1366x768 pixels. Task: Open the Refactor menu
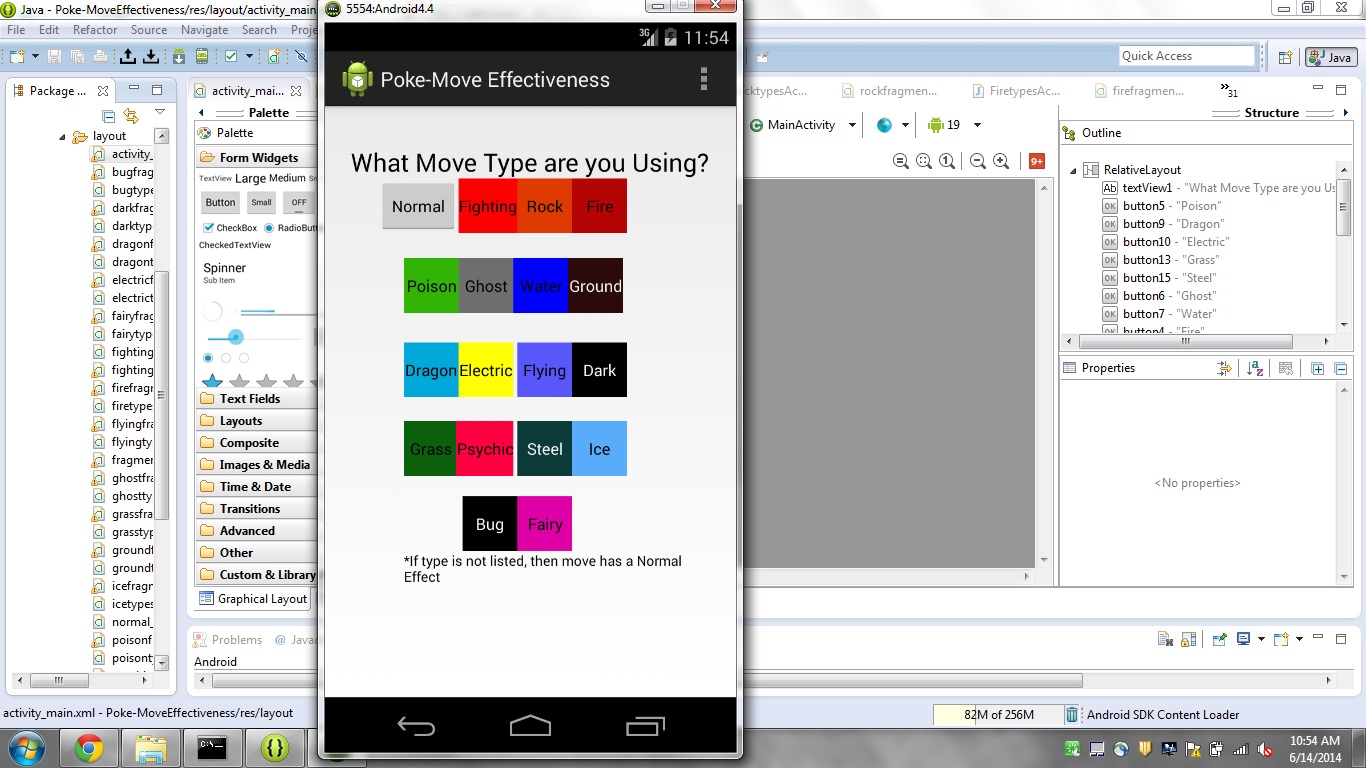point(95,30)
